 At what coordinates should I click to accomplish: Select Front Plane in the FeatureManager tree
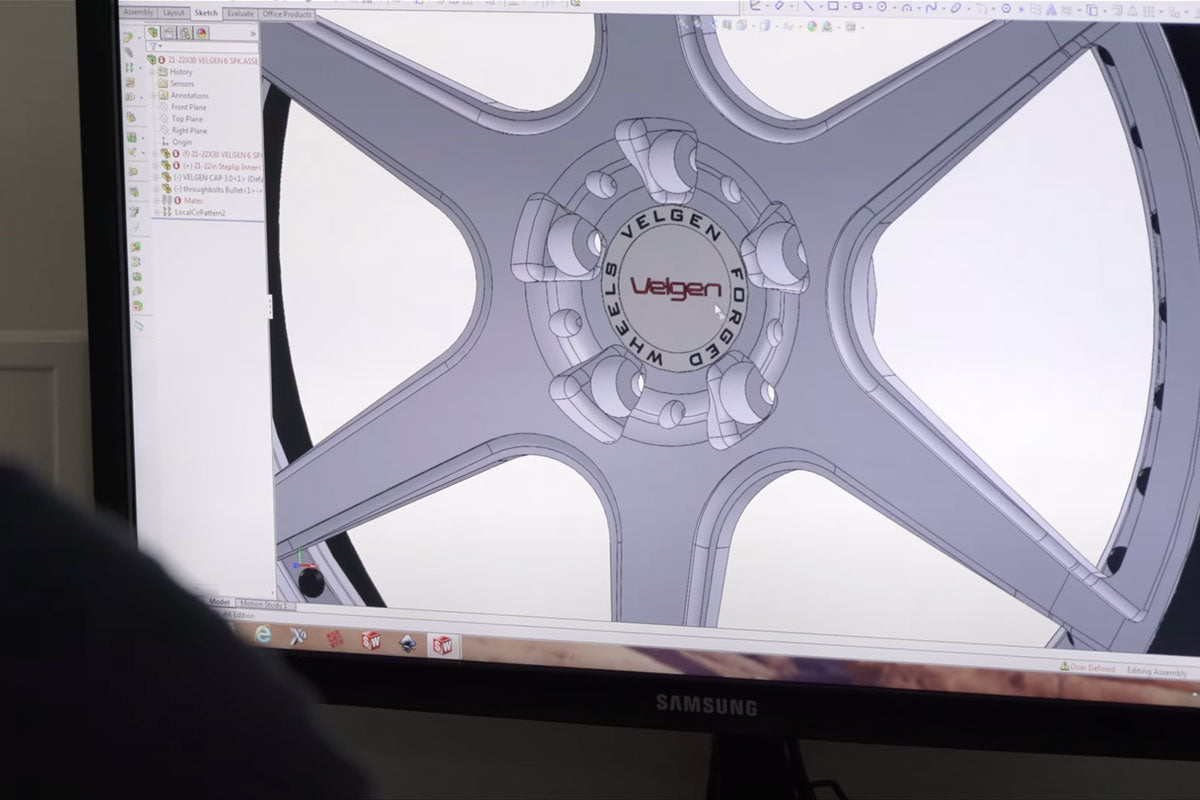(x=188, y=107)
